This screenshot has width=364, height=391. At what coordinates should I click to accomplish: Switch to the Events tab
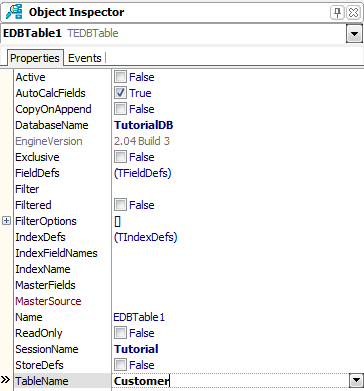coord(85,58)
